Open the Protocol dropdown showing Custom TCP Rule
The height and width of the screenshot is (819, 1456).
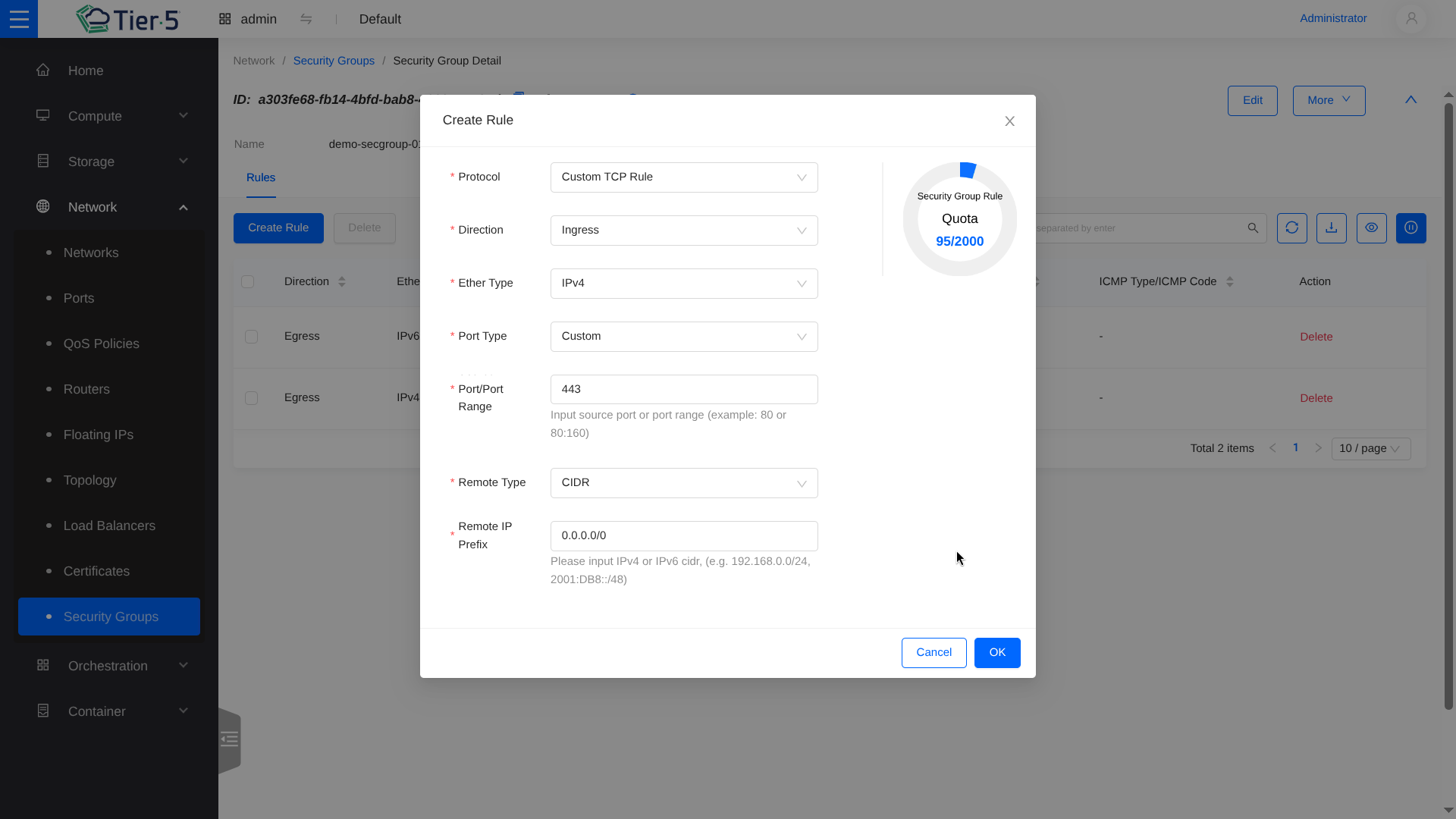[683, 177]
